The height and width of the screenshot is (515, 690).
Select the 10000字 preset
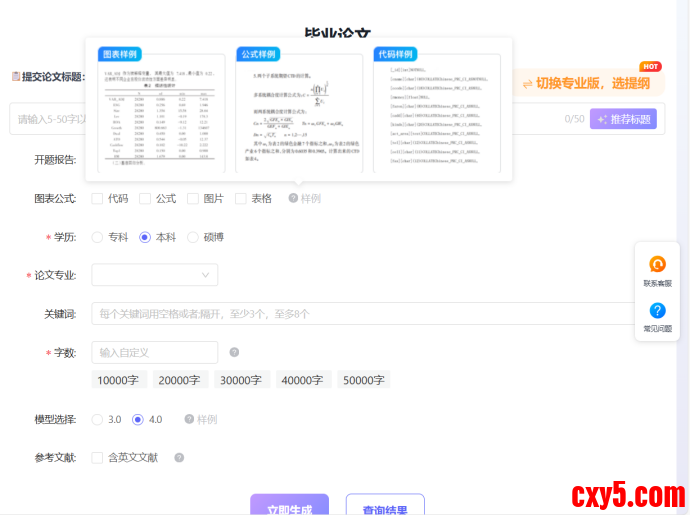click(x=119, y=380)
